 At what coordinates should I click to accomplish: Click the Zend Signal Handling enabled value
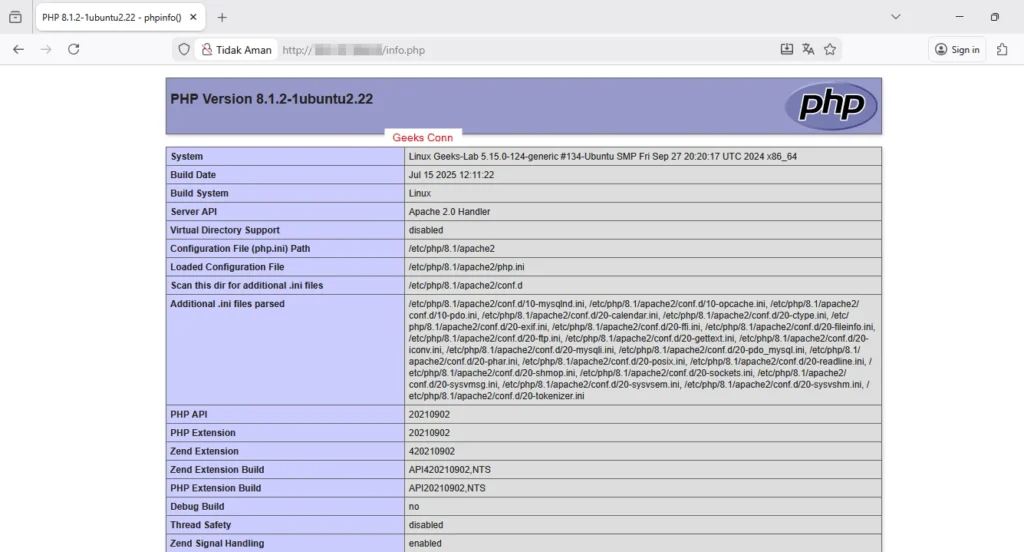point(425,544)
